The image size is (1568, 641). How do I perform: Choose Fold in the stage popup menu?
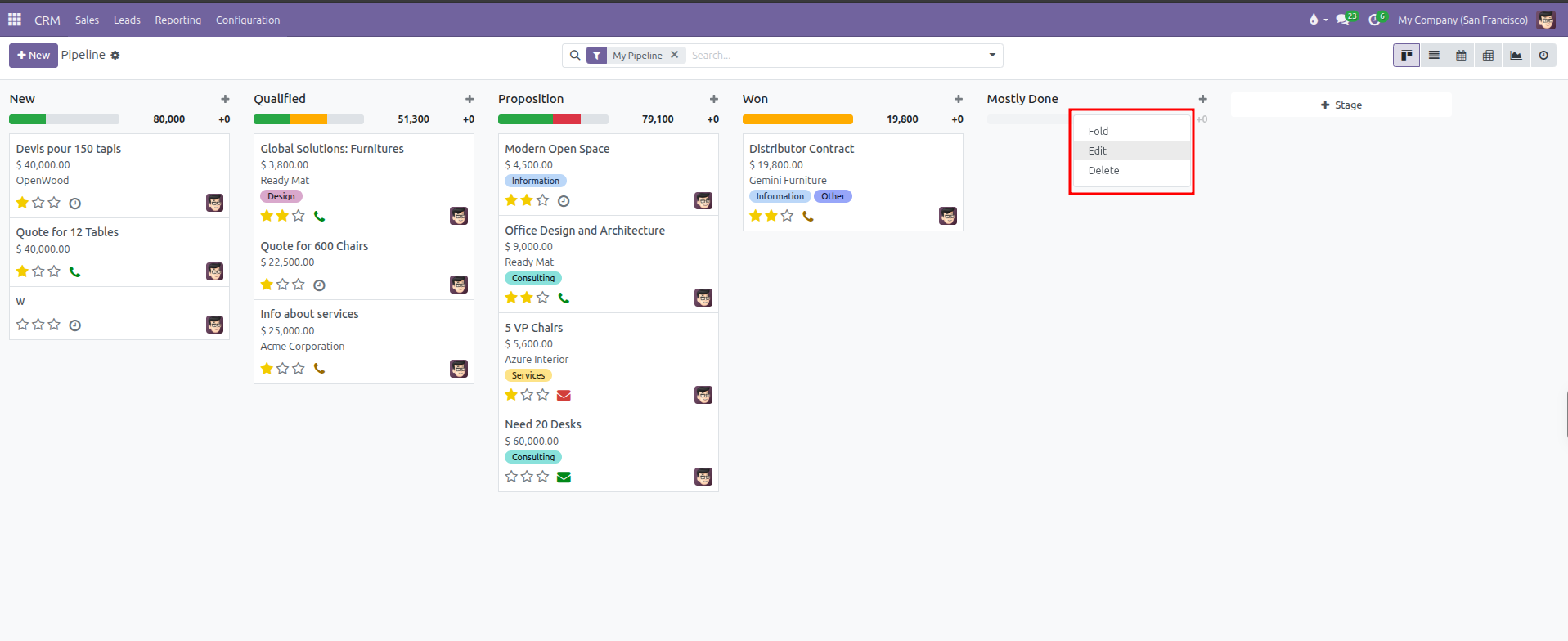click(x=1132, y=131)
